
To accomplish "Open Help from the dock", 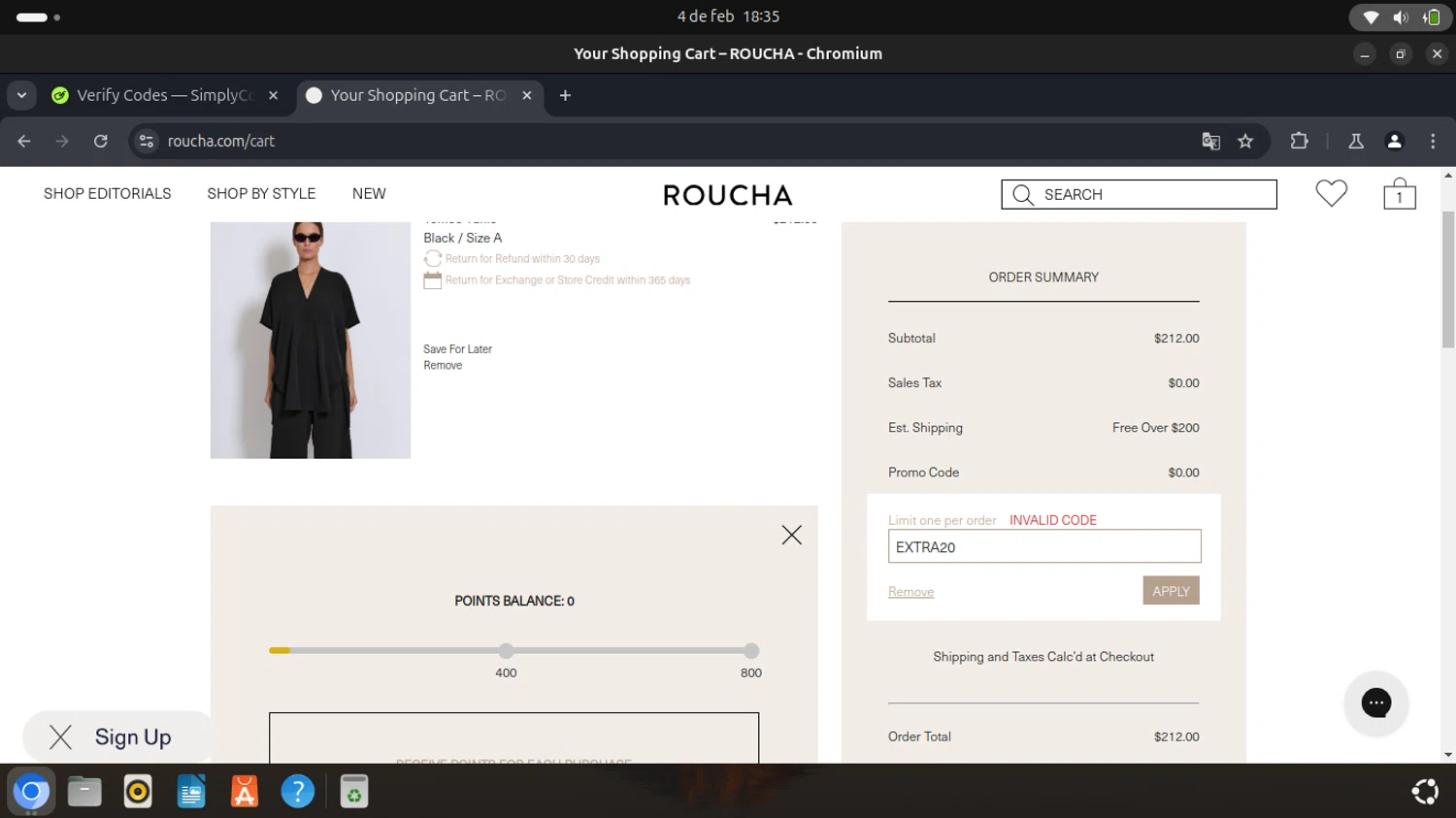I will click(298, 792).
